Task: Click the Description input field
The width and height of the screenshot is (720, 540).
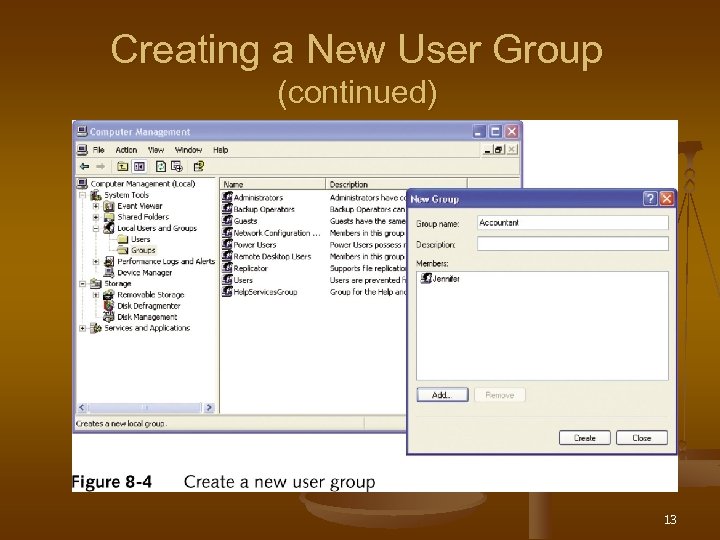Action: point(573,244)
